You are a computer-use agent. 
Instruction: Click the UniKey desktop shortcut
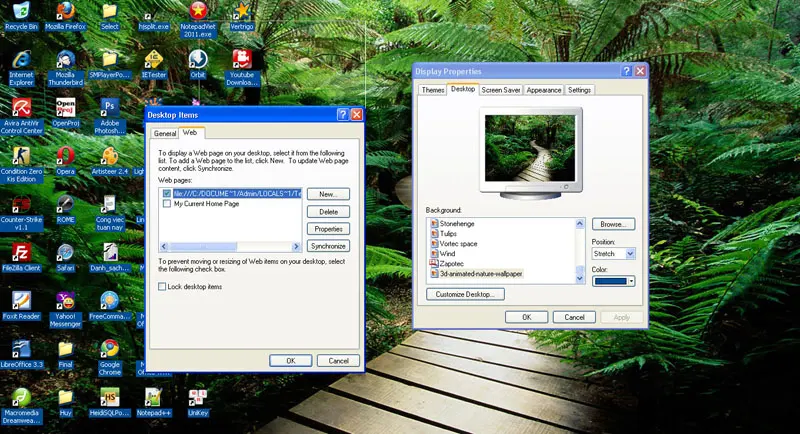(x=198, y=402)
